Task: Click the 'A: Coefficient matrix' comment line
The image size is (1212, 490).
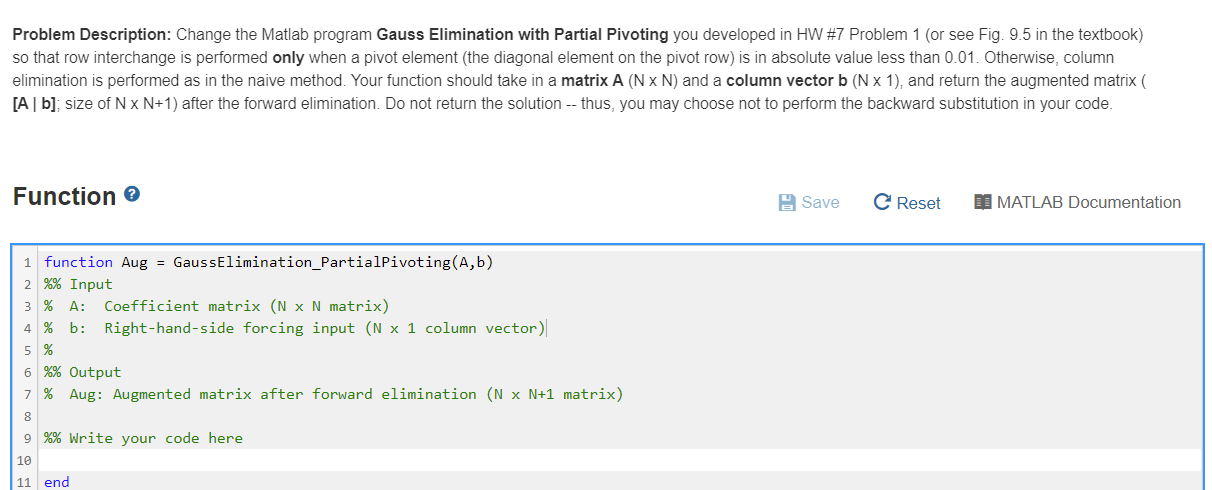Action: (216, 306)
